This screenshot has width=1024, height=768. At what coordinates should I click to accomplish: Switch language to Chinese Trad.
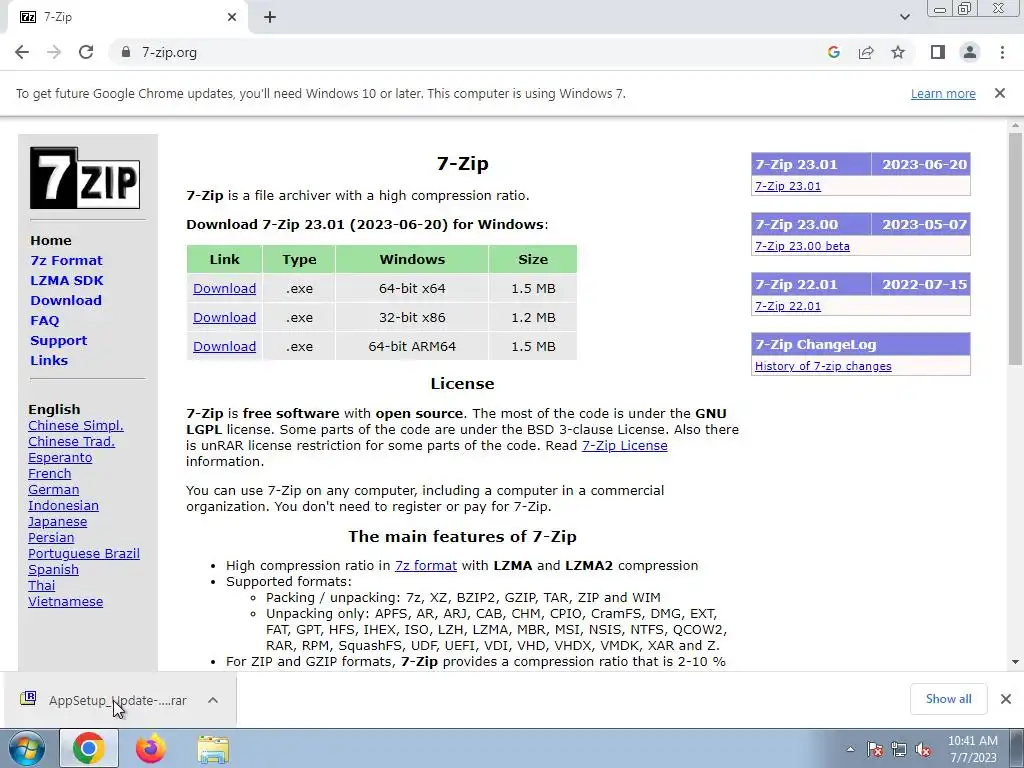[x=71, y=441]
